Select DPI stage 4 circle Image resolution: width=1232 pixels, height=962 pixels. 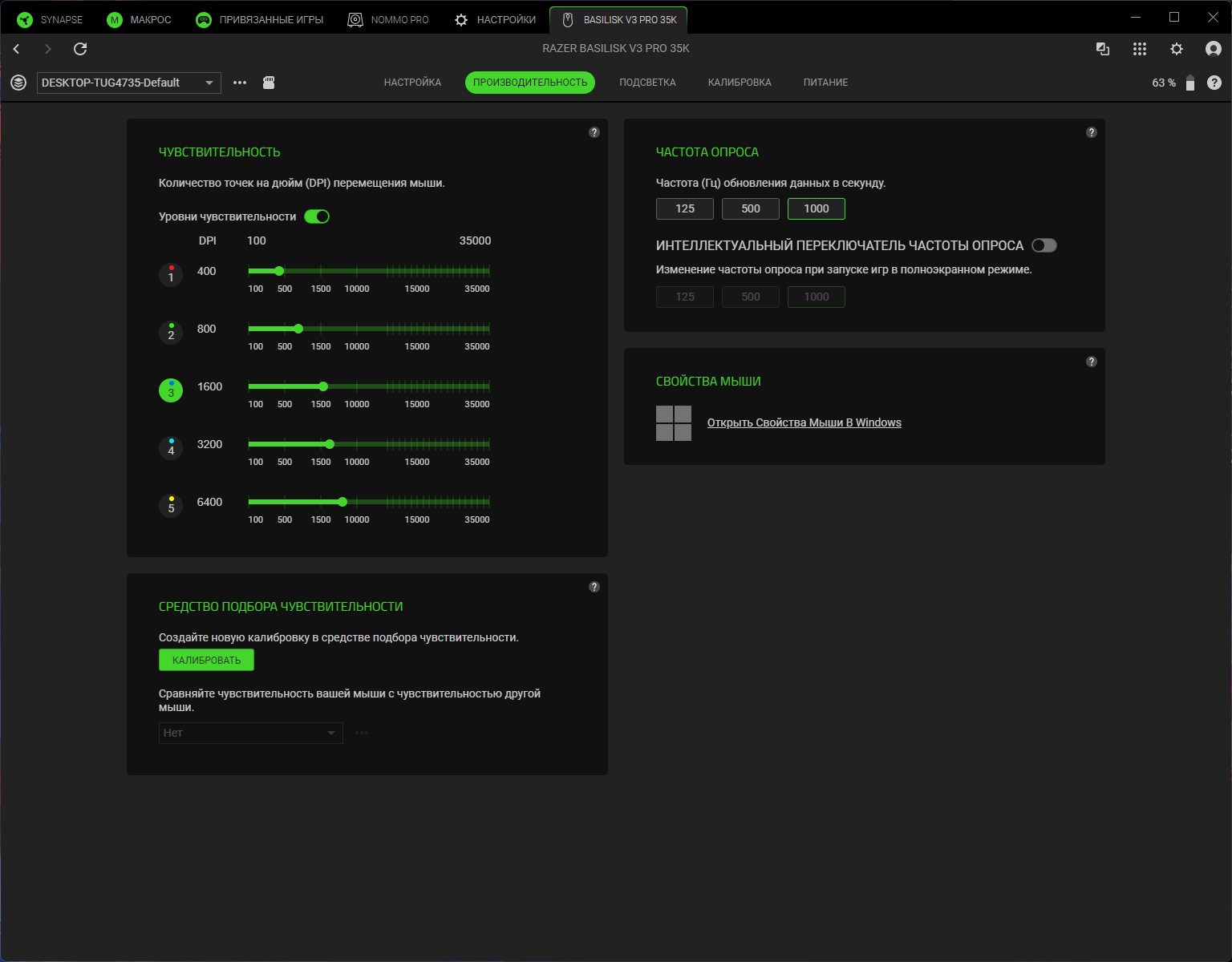[x=171, y=447]
